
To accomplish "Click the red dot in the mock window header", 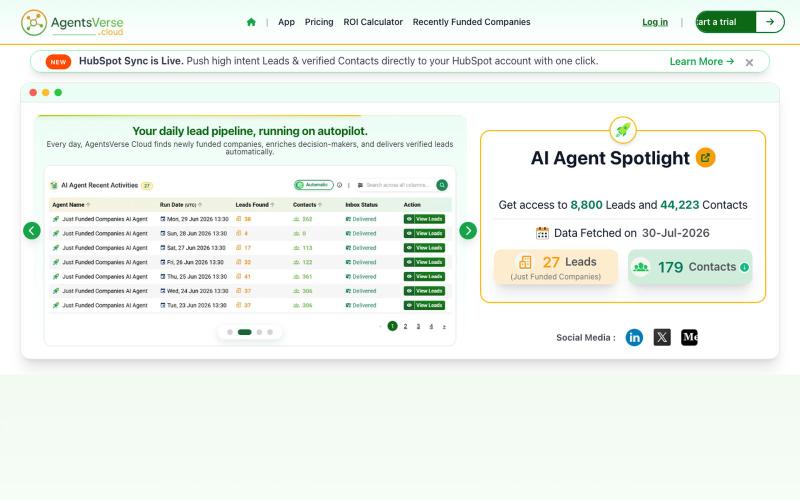I will pos(33,92).
